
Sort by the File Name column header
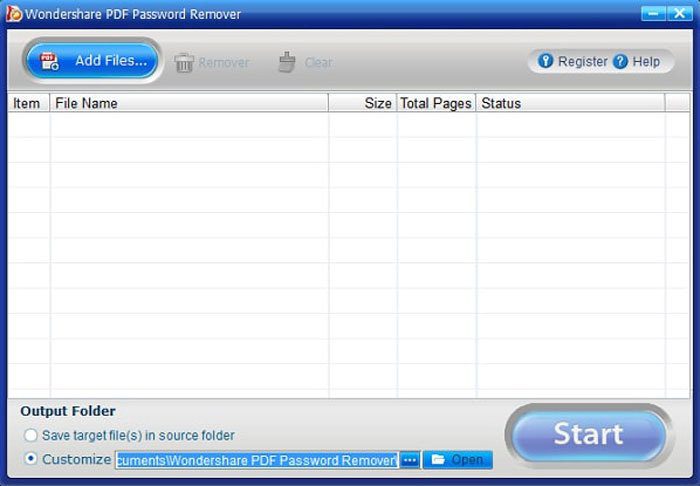189,103
